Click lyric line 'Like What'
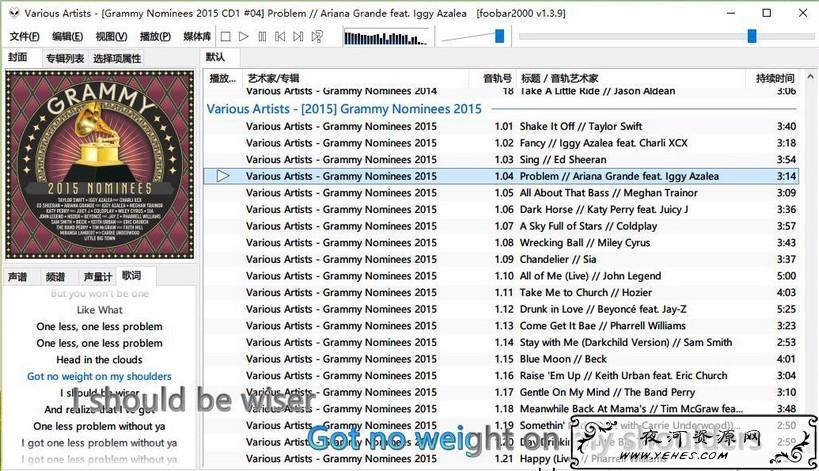 pyautogui.click(x=99, y=310)
